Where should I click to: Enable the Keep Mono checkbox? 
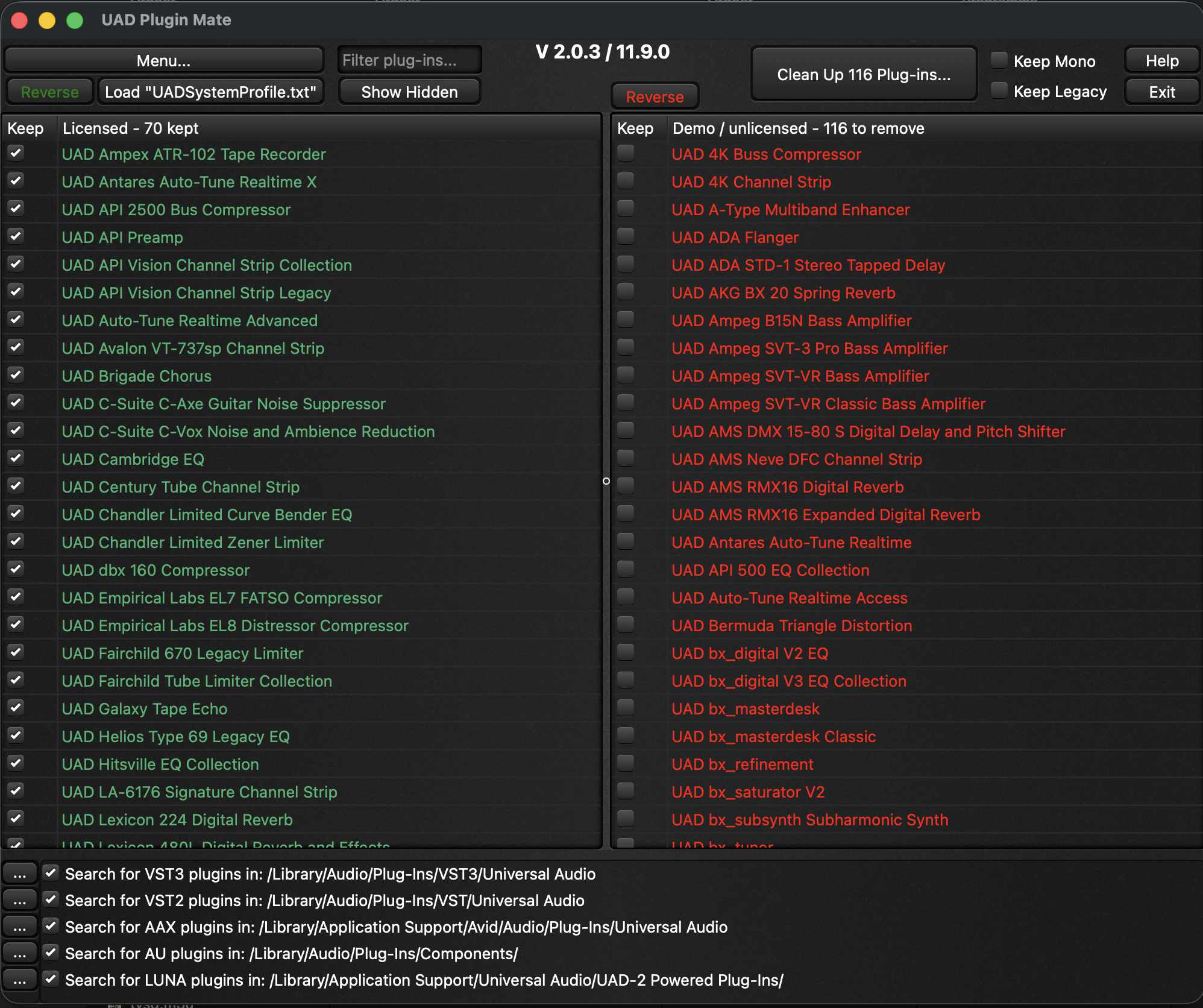pyautogui.click(x=999, y=60)
